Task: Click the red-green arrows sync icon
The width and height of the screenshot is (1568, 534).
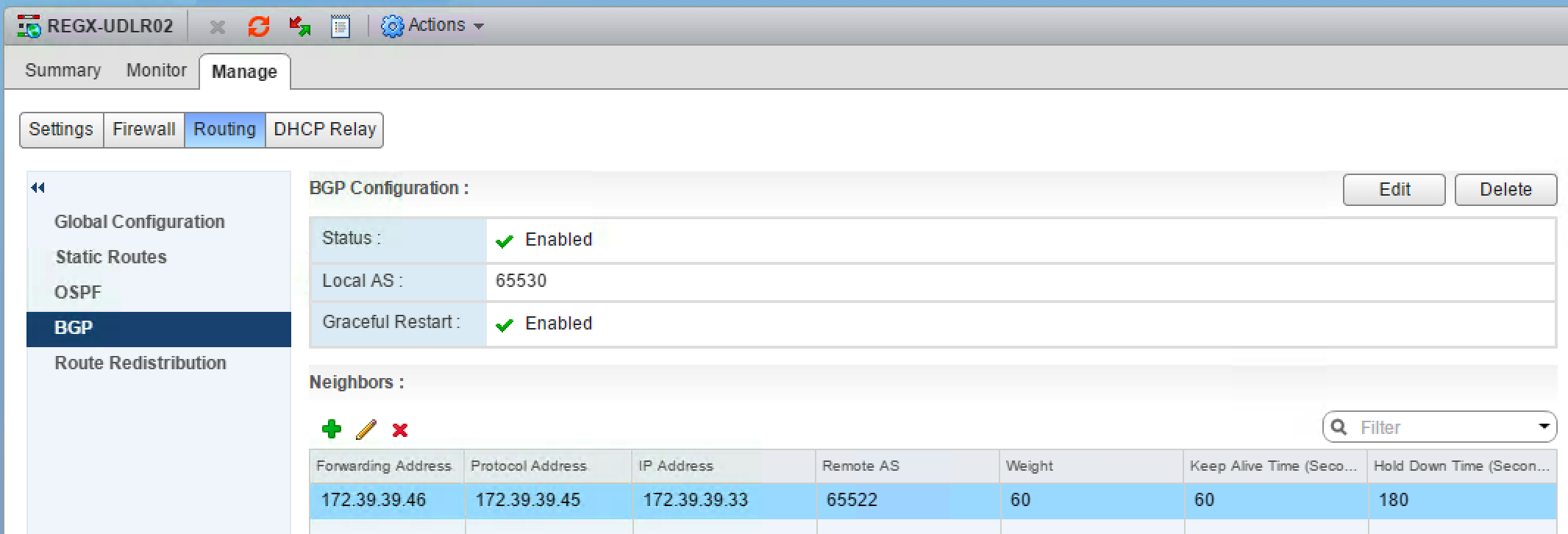Action: pyautogui.click(x=299, y=27)
